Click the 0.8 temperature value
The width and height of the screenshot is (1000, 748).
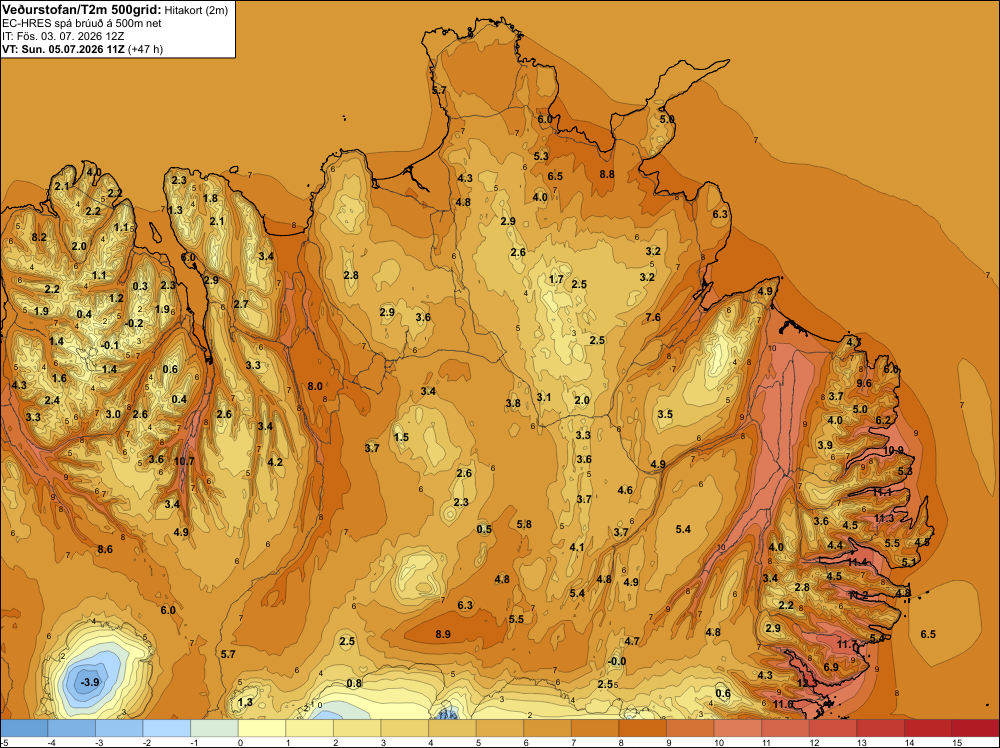354,683
